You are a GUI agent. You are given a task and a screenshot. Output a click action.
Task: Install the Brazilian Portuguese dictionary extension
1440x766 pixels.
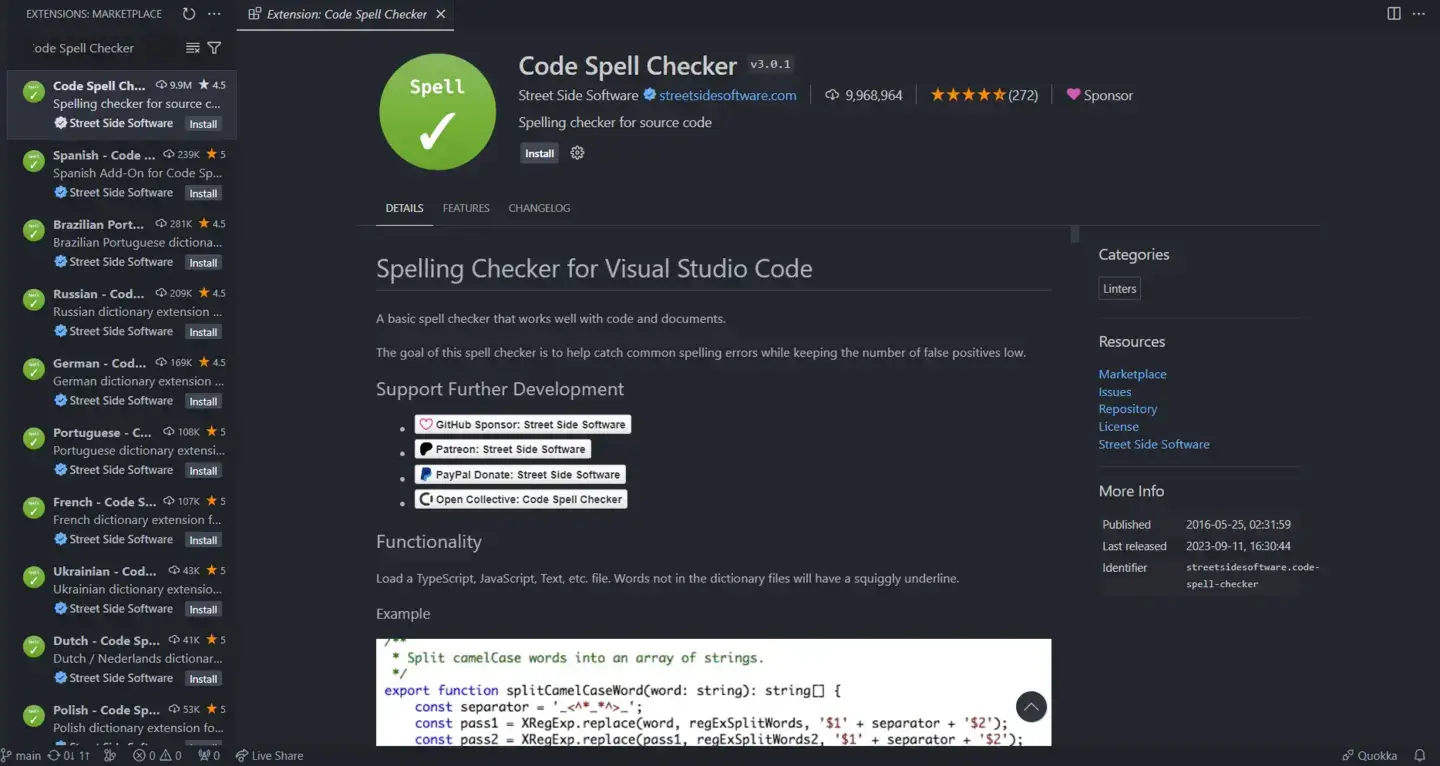coord(203,263)
